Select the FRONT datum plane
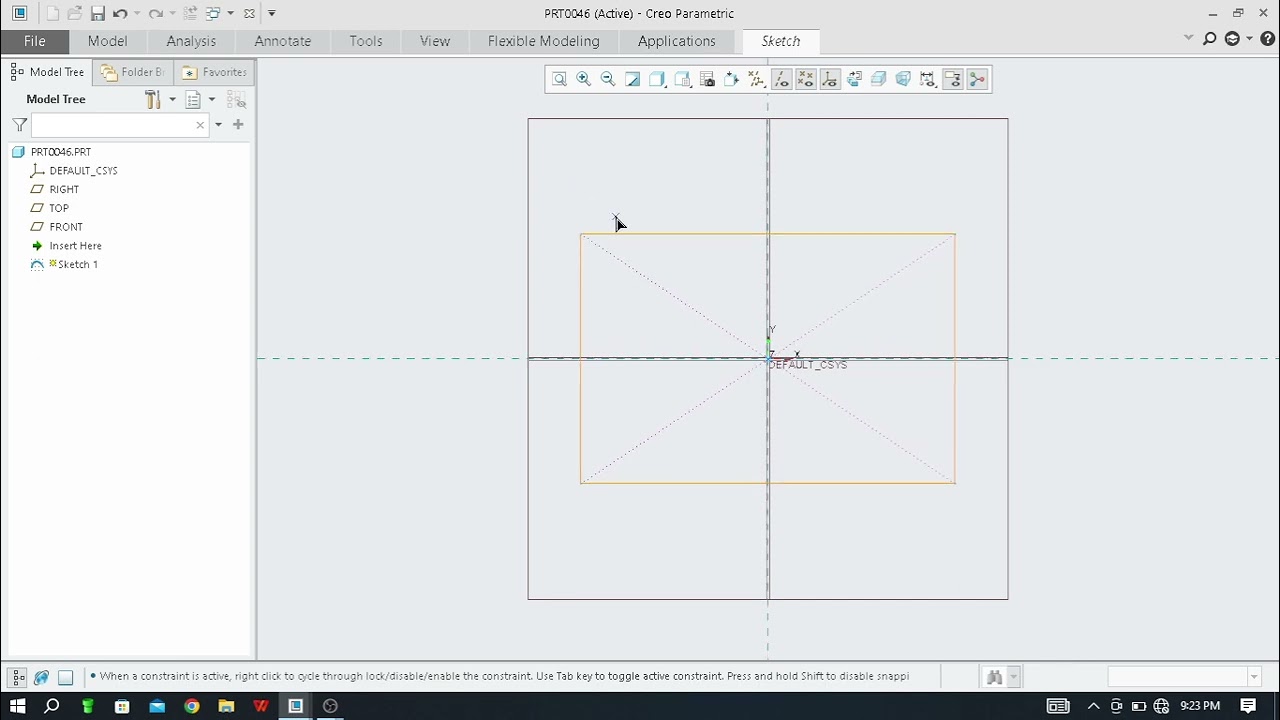 coord(66,227)
